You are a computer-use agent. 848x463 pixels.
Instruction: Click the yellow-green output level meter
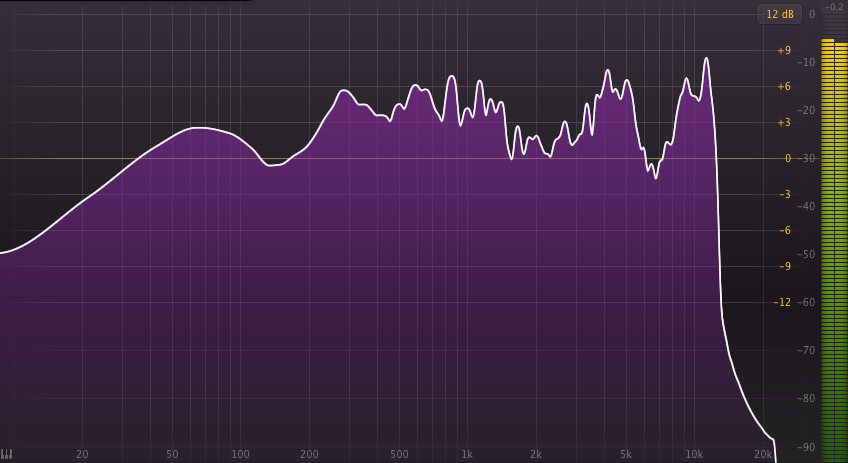click(834, 250)
